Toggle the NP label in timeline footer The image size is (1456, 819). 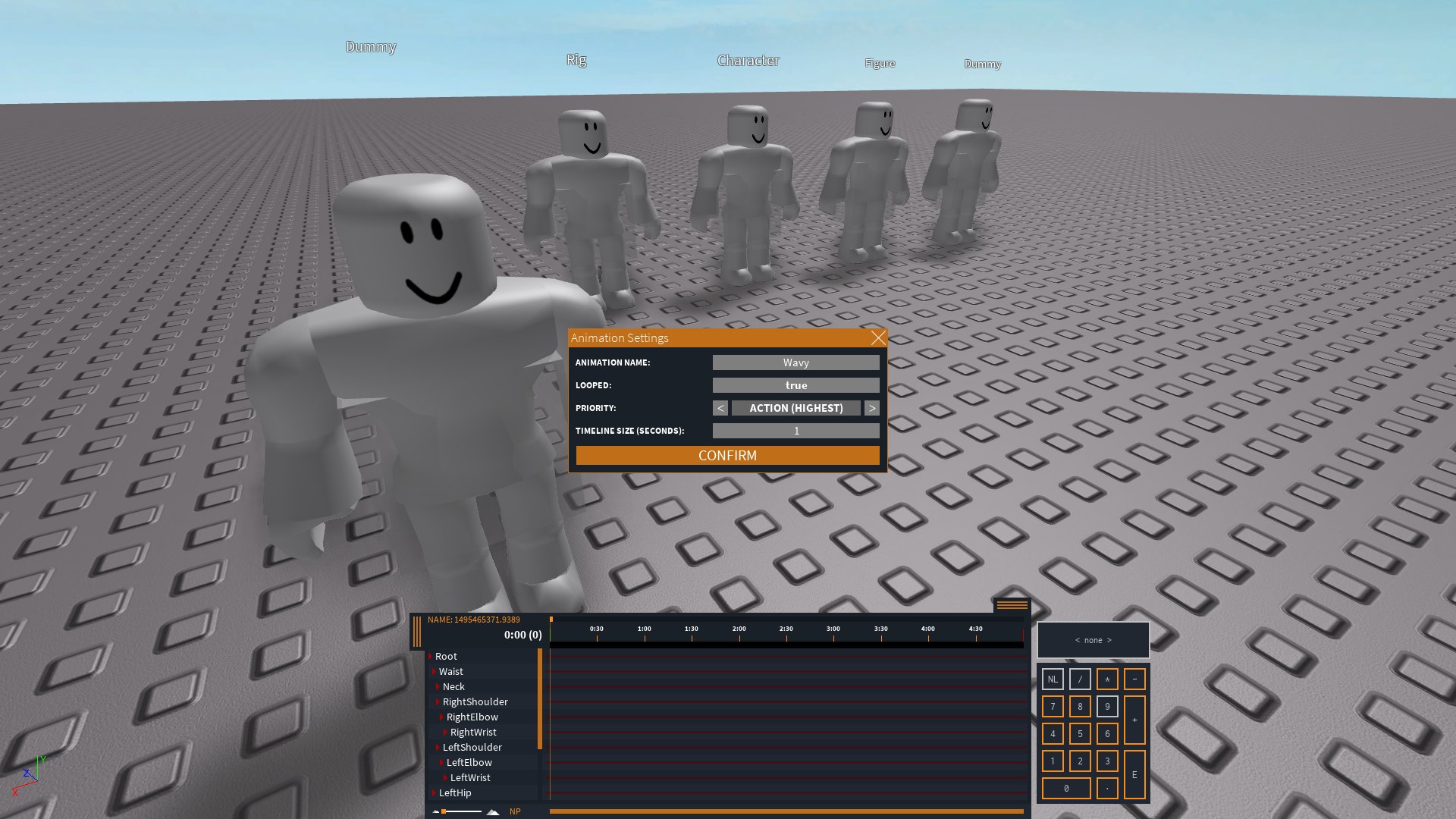515,811
